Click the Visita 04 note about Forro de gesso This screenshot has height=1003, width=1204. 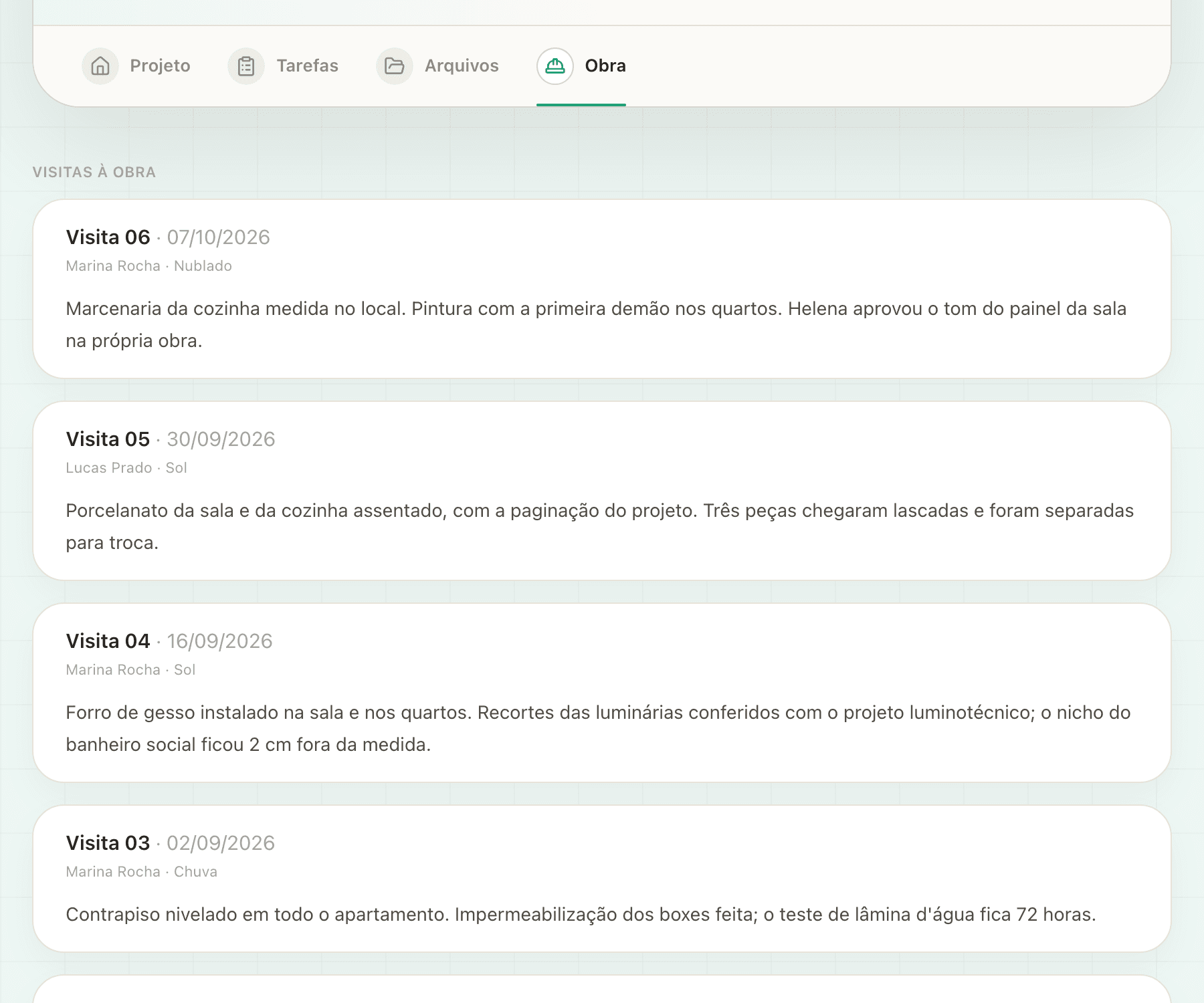click(598, 728)
